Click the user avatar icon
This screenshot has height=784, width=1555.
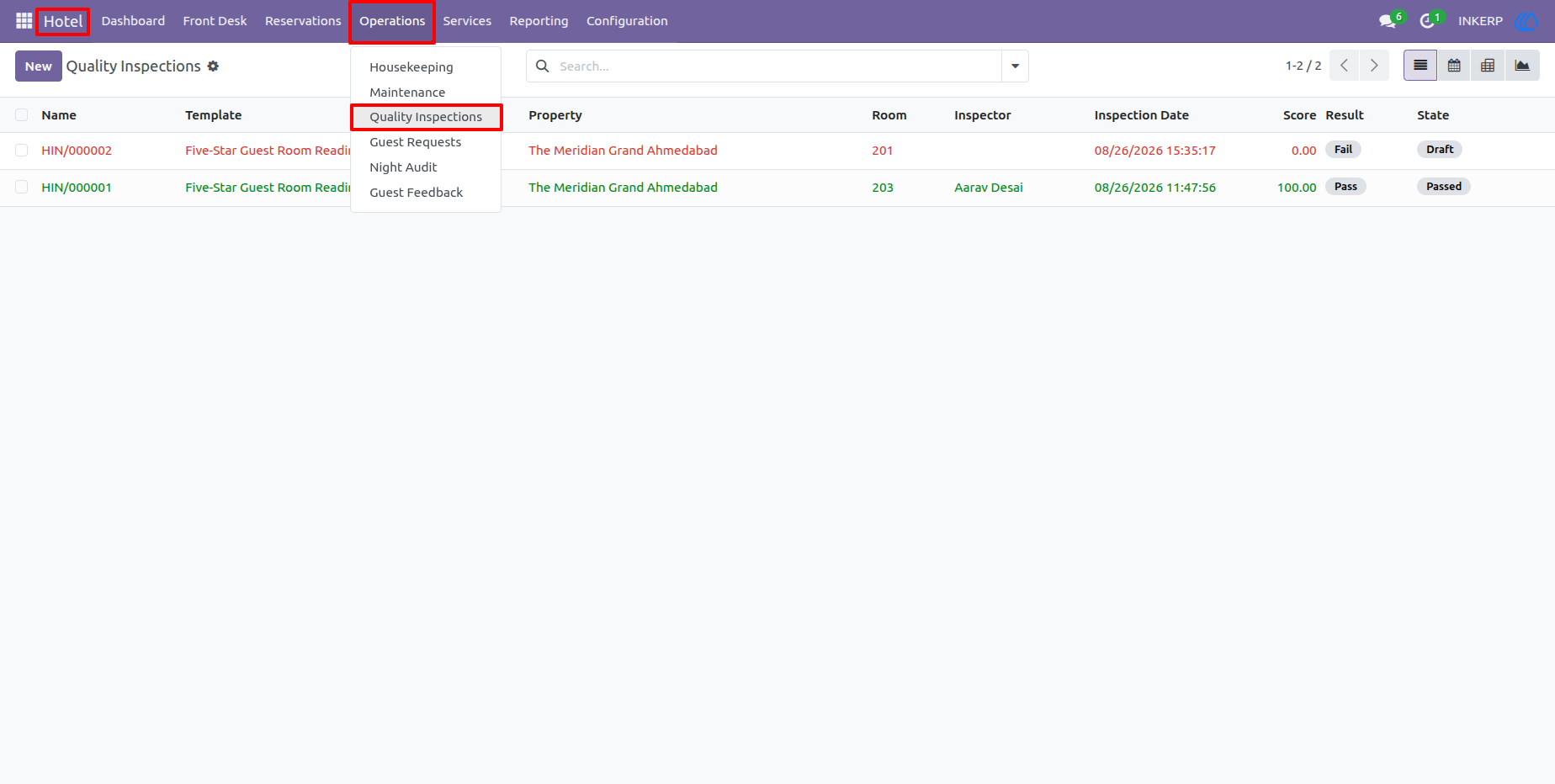(1526, 21)
